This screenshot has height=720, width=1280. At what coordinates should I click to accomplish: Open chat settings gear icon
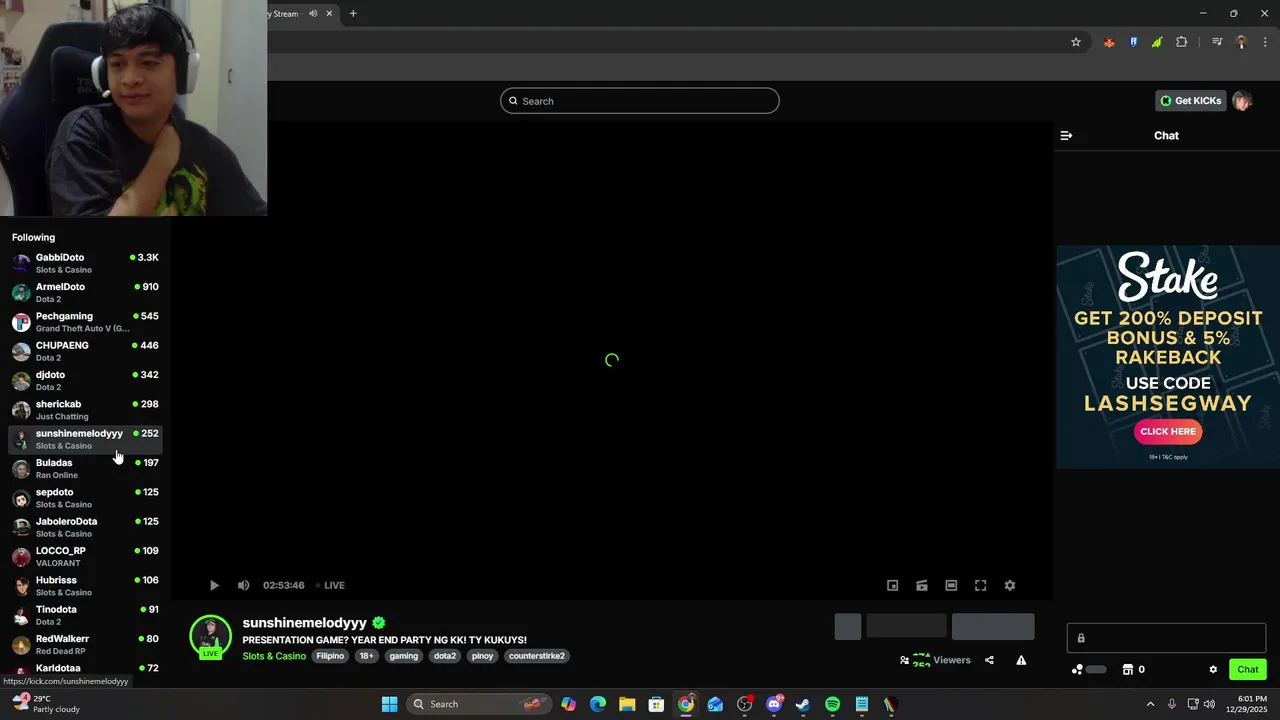tap(1213, 669)
